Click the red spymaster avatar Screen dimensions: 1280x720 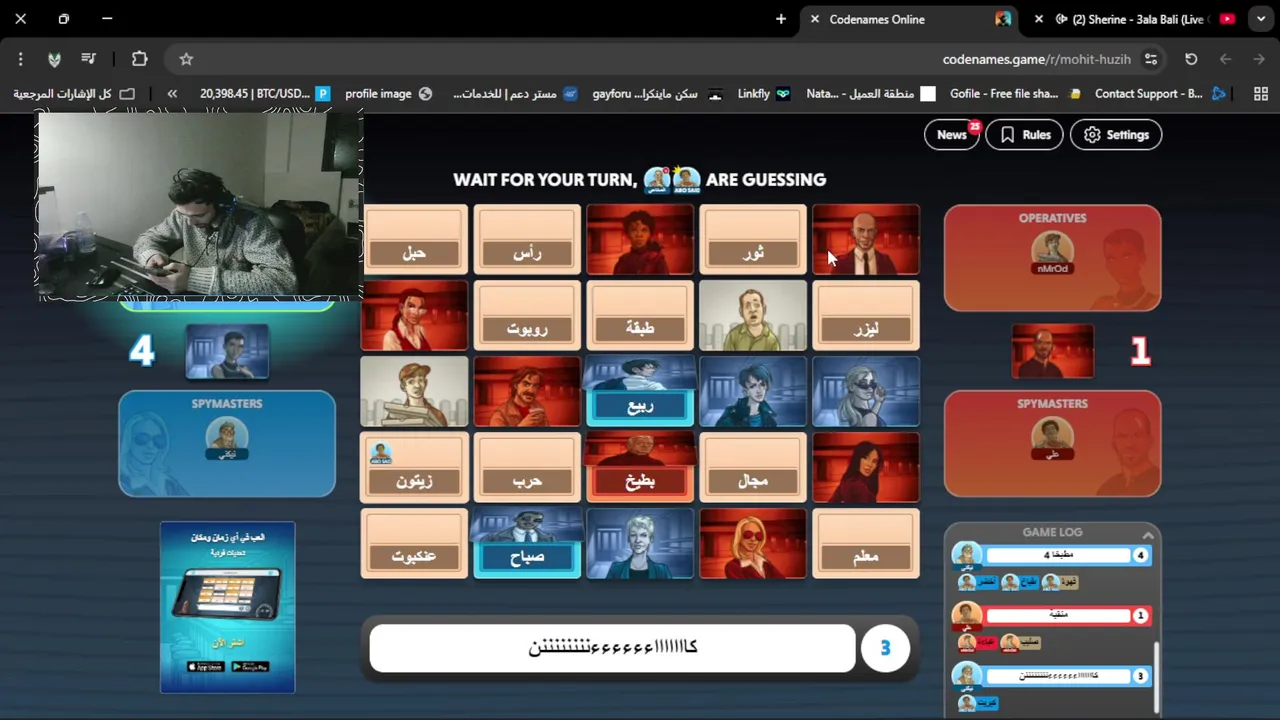pyautogui.click(x=1052, y=437)
